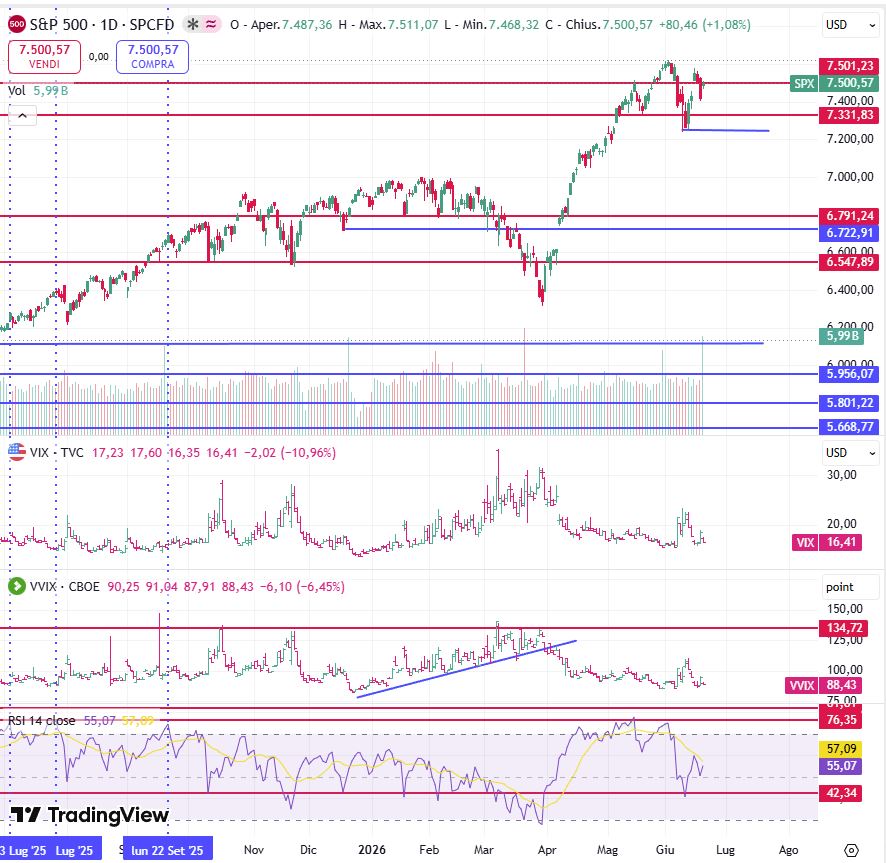886x863 pixels.
Task: Click the 7.331,83 horizontal line price label
Action: click(849, 115)
